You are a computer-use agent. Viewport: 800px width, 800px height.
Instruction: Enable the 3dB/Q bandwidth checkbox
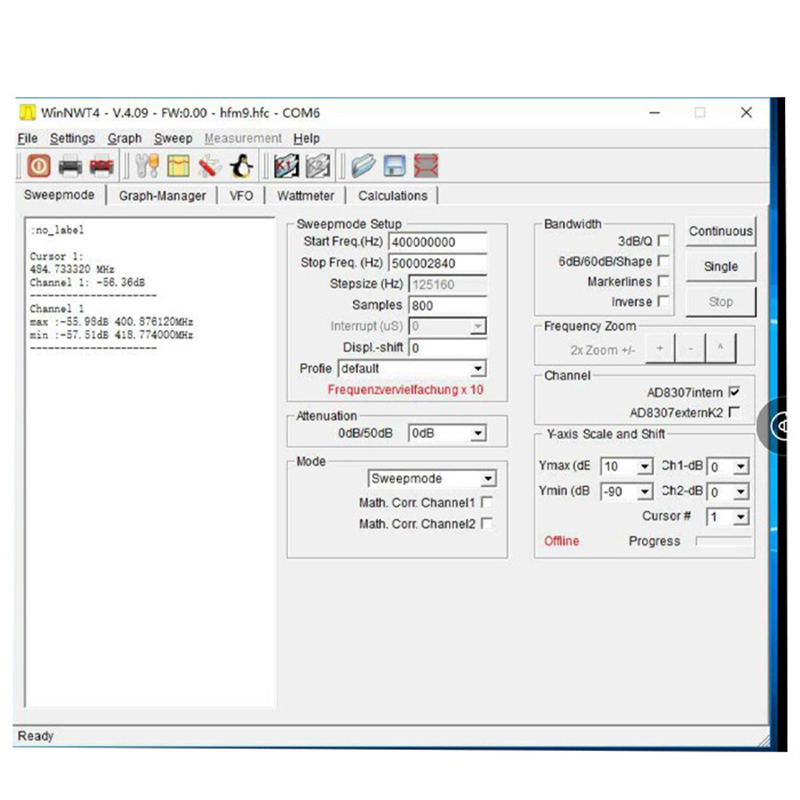tap(664, 241)
